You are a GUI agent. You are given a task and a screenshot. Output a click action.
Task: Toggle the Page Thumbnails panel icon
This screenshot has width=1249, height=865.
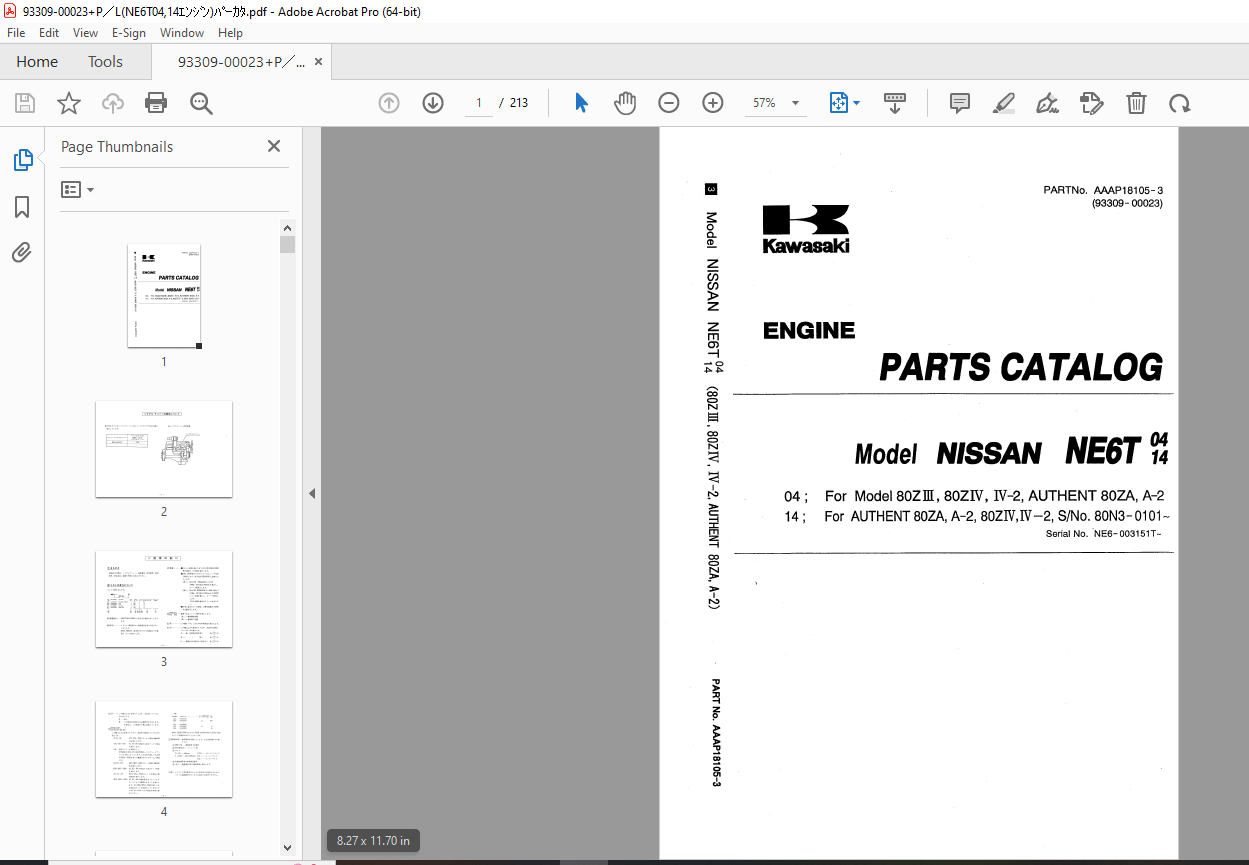[22, 160]
